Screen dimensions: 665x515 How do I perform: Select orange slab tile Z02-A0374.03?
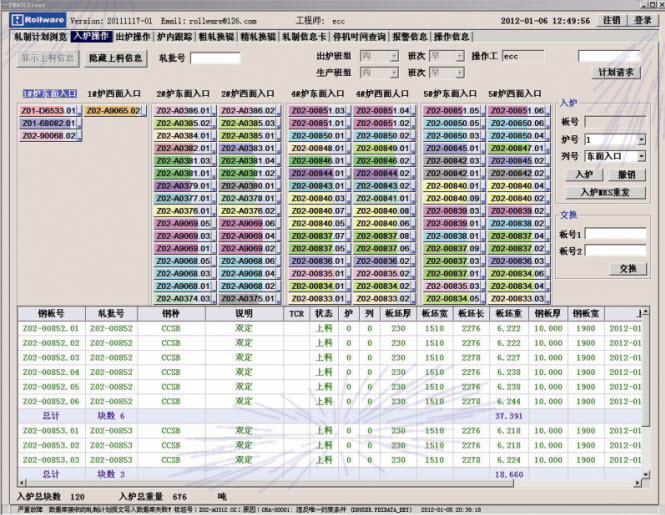coord(183,298)
